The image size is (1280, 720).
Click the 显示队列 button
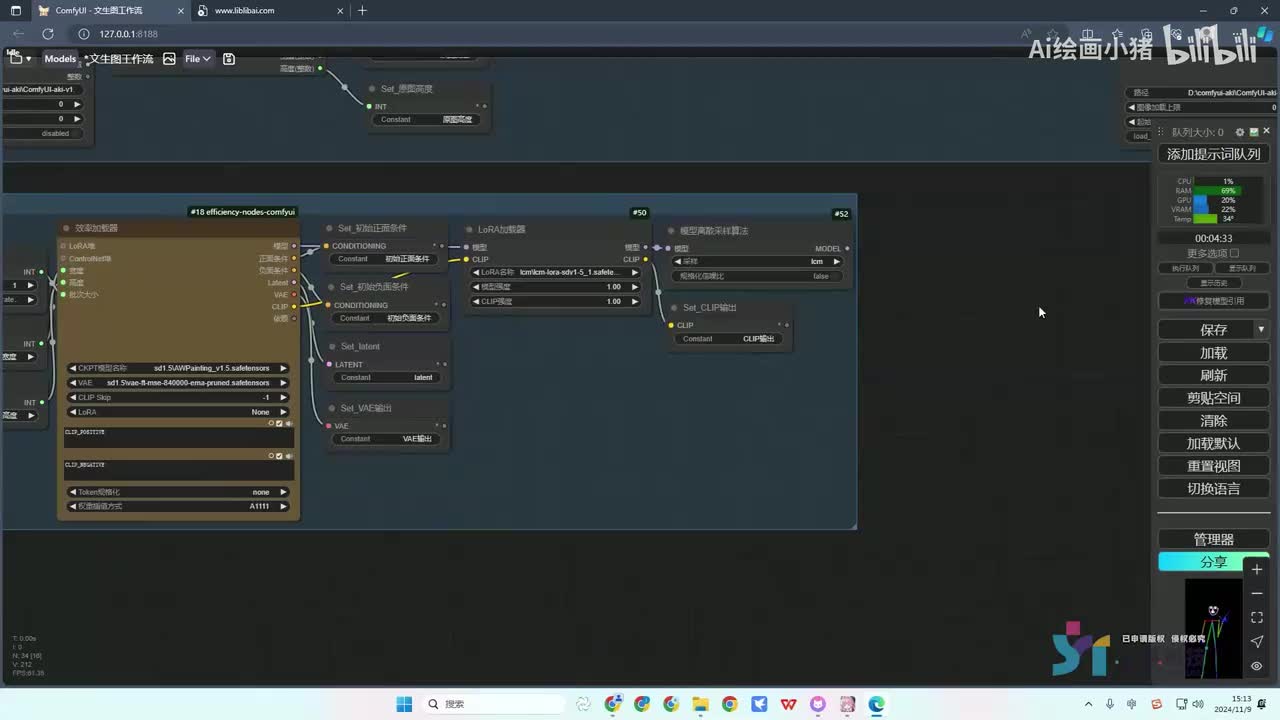click(x=1242, y=268)
